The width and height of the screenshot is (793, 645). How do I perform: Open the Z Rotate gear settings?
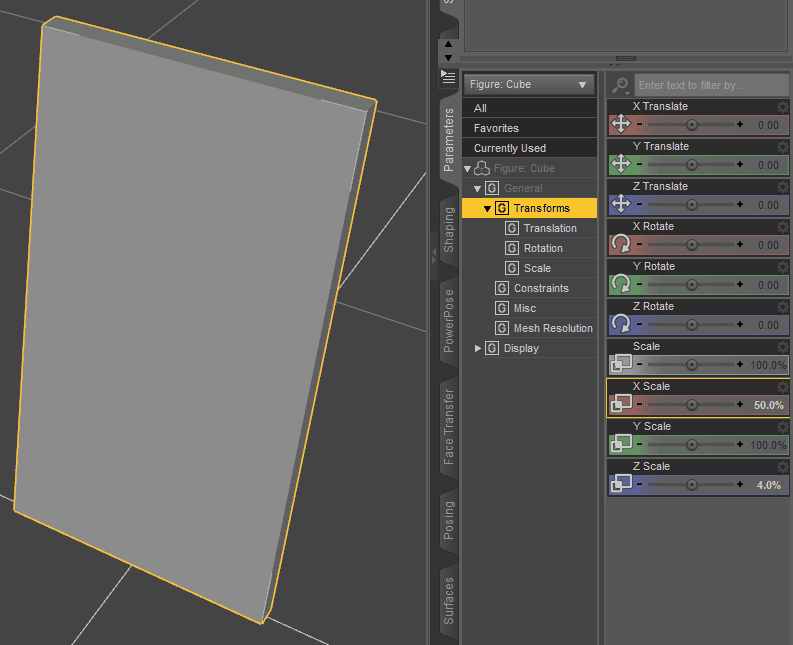click(783, 307)
